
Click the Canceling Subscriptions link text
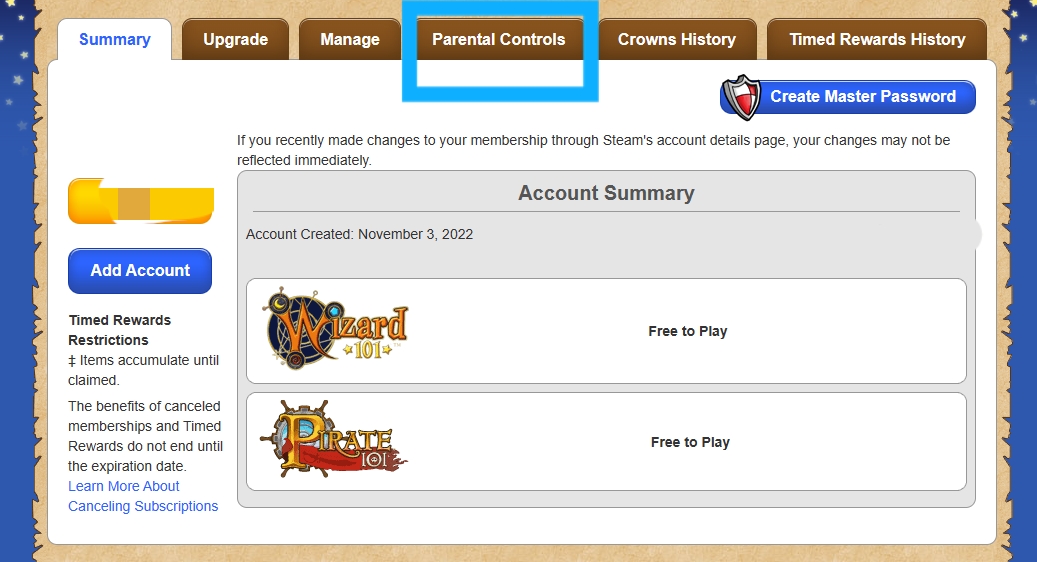point(143,506)
